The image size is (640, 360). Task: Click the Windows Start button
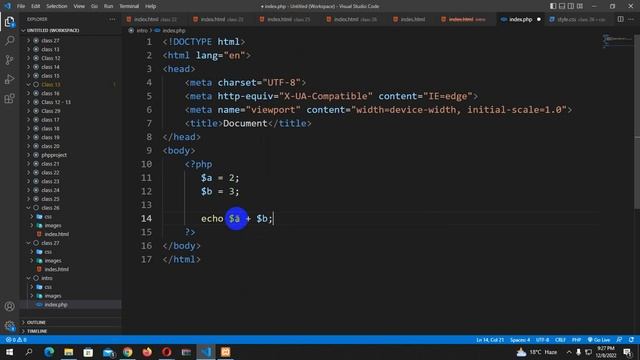point(9,352)
